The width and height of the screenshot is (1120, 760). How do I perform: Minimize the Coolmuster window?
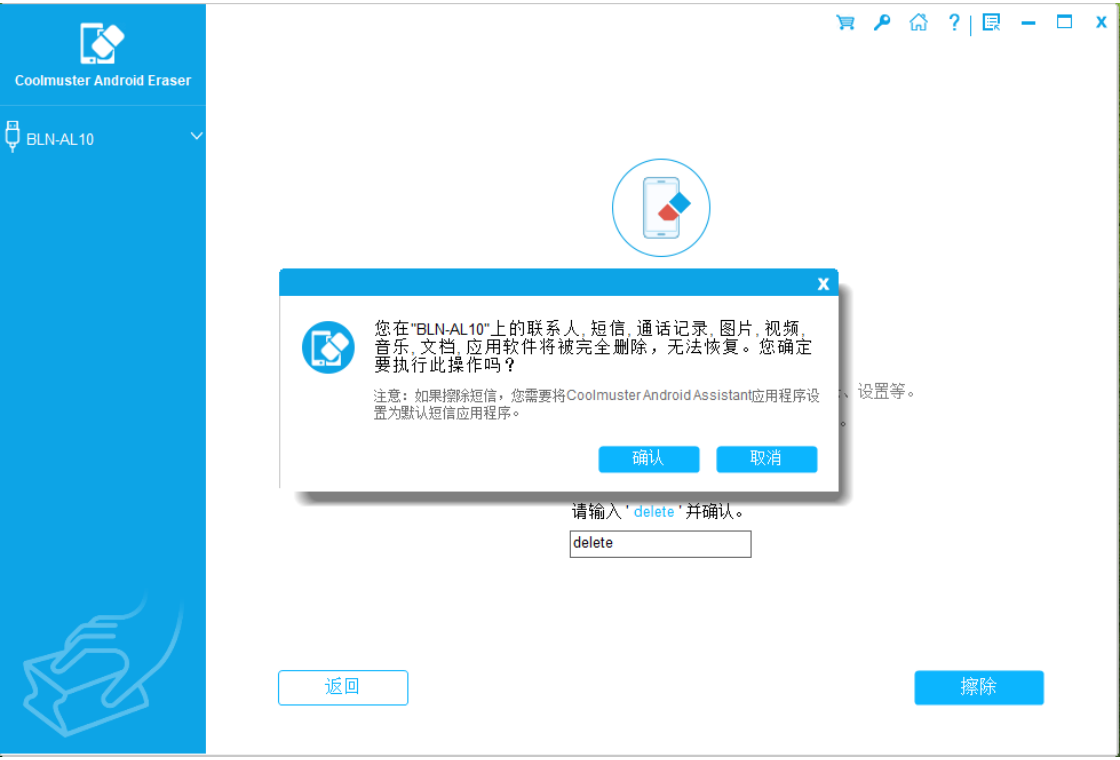1028,23
